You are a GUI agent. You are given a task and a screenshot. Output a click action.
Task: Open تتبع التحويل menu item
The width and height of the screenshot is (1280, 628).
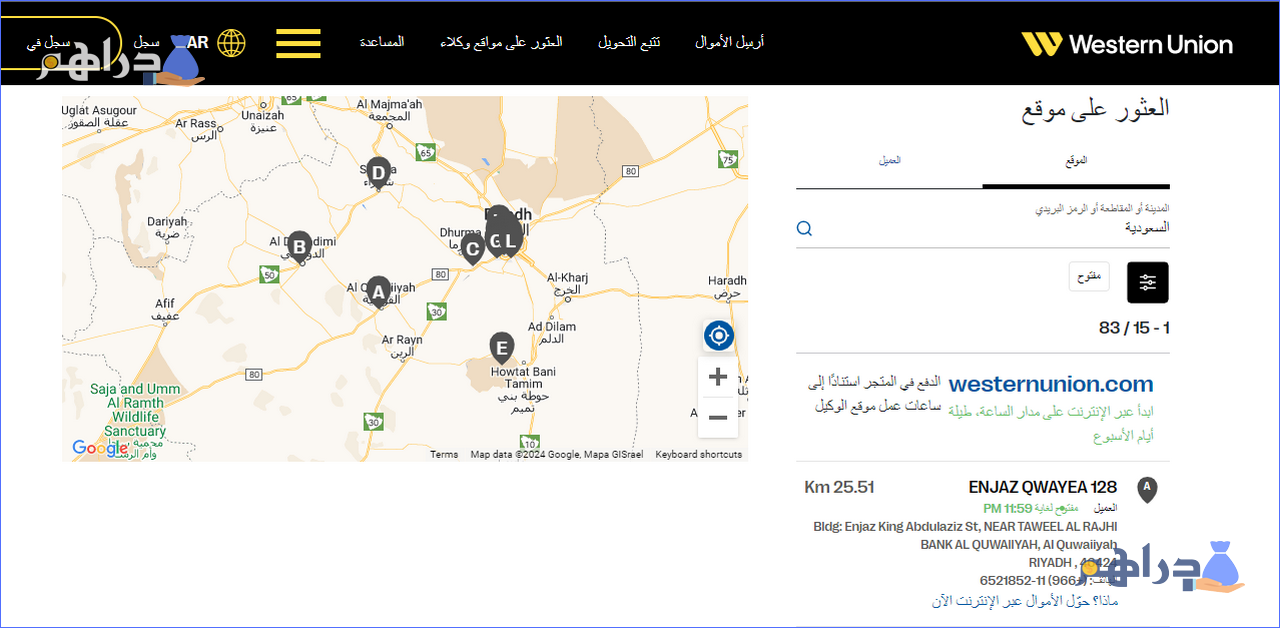[629, 42]
